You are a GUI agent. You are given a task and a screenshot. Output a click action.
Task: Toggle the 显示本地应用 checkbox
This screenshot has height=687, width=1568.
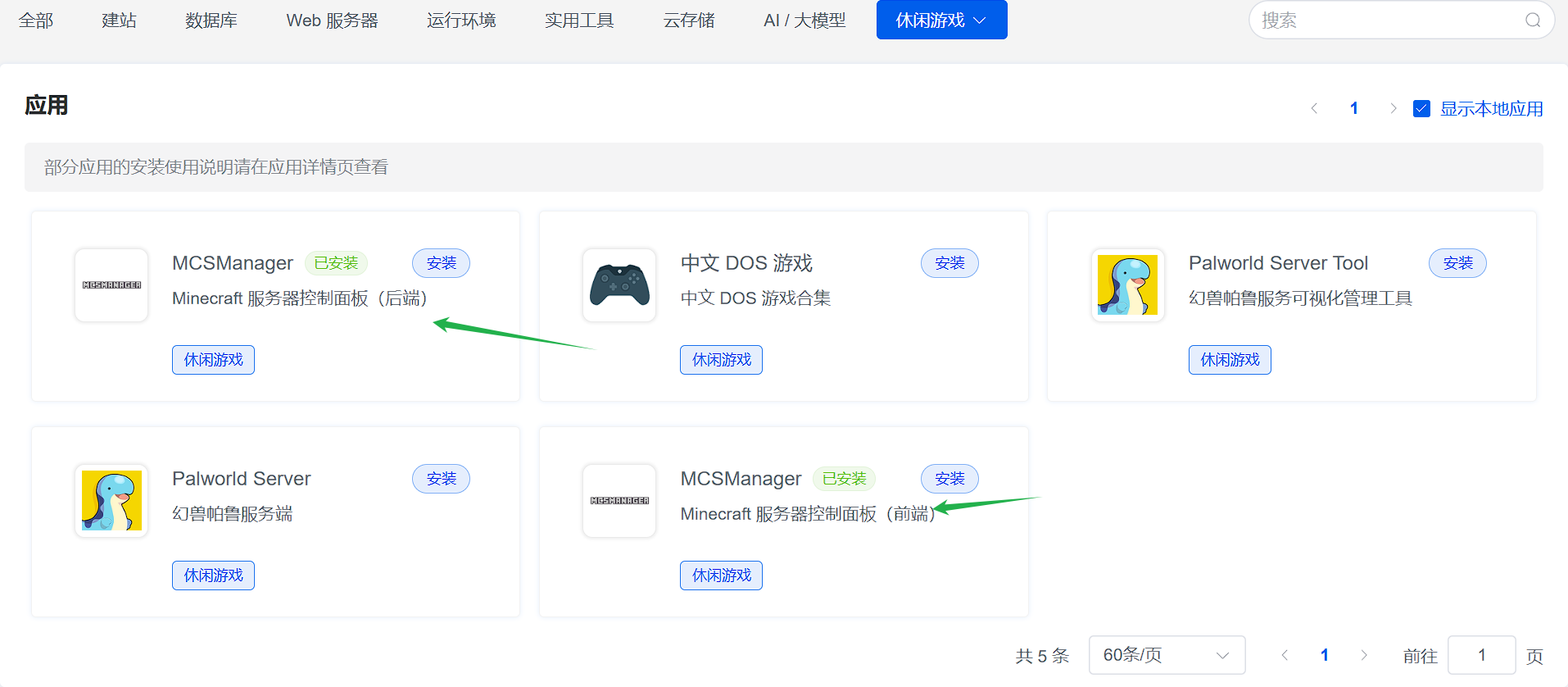click(1422, 108)
